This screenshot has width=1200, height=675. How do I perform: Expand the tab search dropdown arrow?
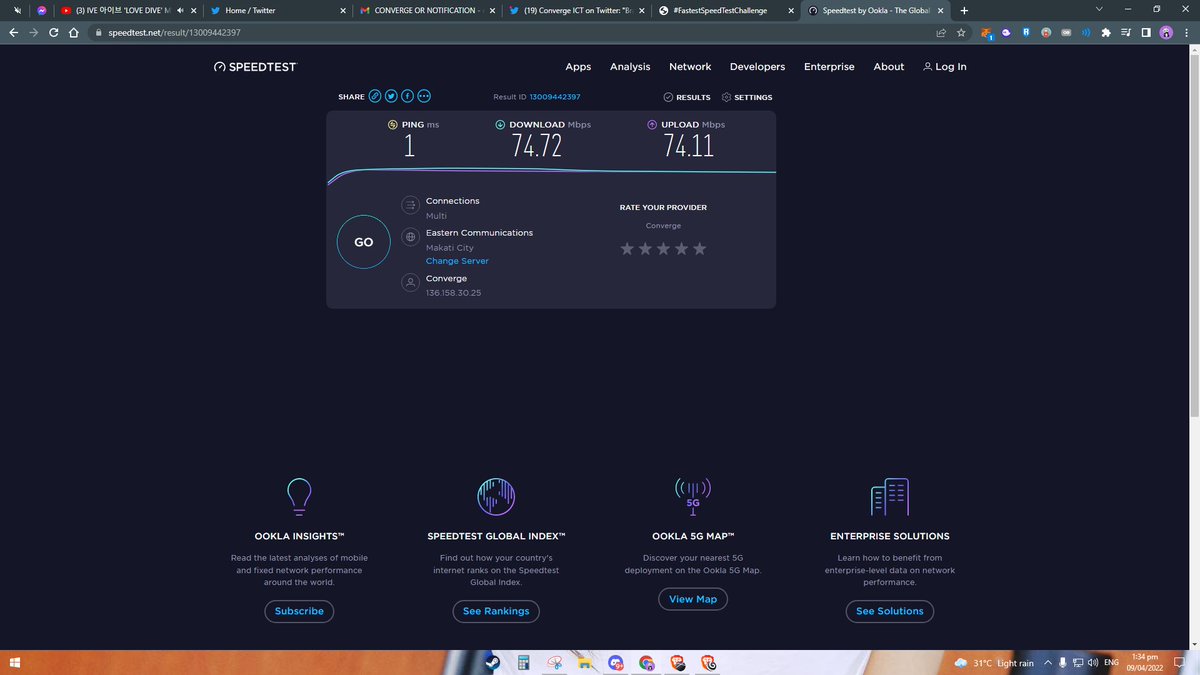pos(1100,9)
